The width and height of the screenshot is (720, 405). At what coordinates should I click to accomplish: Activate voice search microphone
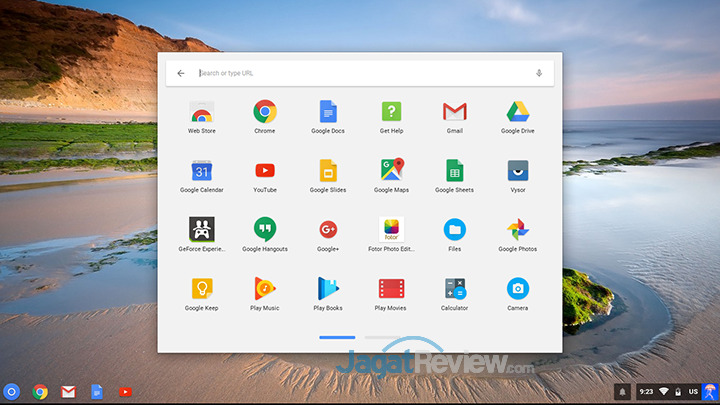click(x=539, y=73)
